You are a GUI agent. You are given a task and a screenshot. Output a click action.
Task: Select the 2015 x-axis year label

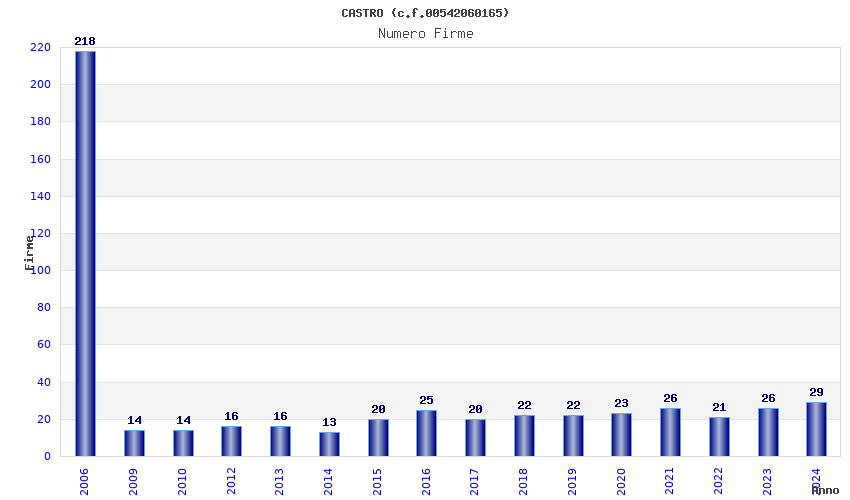point(377,482)
